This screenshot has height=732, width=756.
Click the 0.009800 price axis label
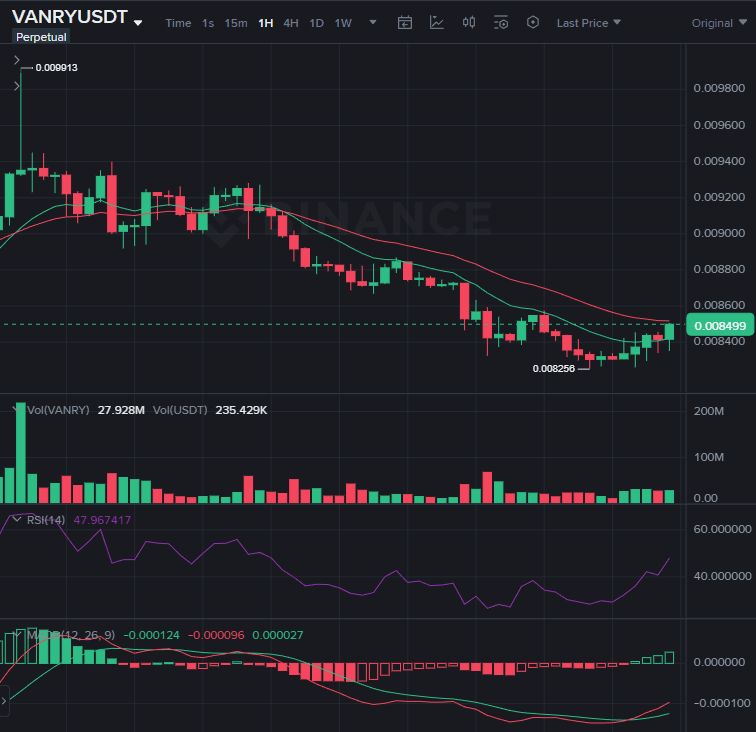click(x=719, y=88)
